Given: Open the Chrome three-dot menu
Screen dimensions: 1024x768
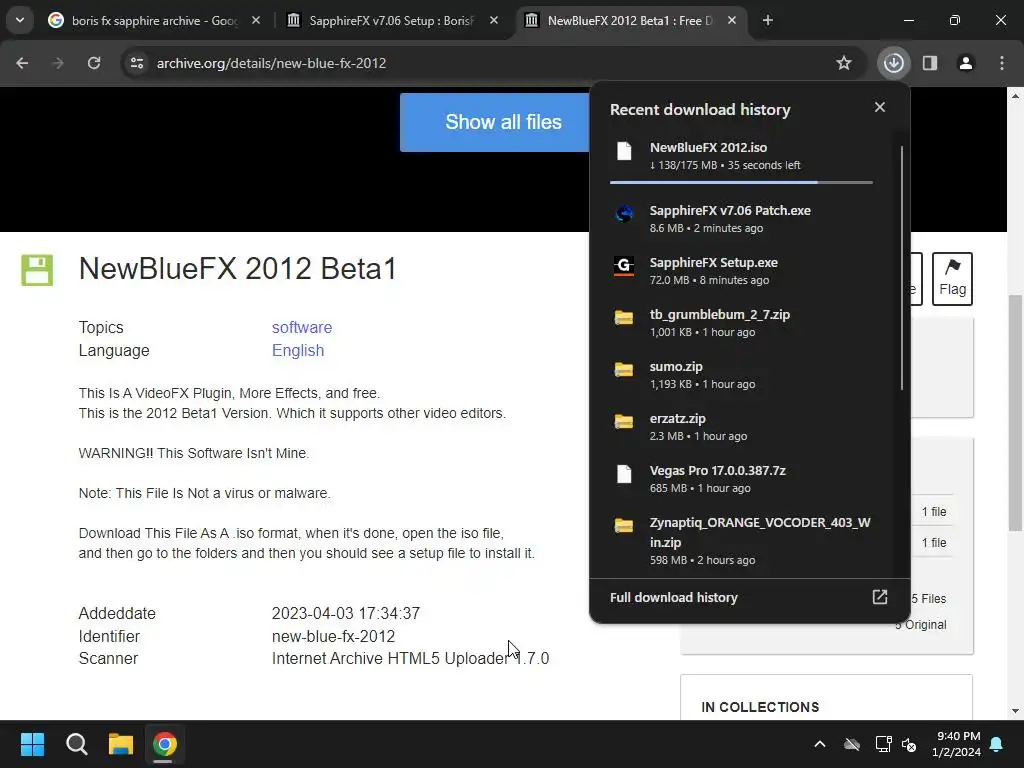Looking at the screenshot, I should point(1002,63).
